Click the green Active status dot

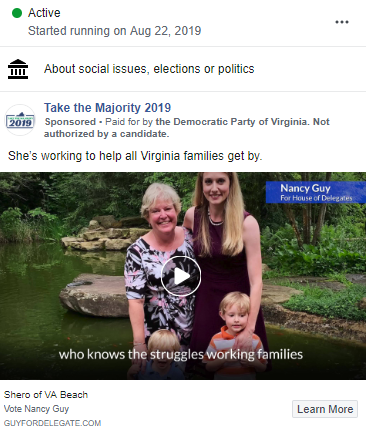tap(17, 13)
